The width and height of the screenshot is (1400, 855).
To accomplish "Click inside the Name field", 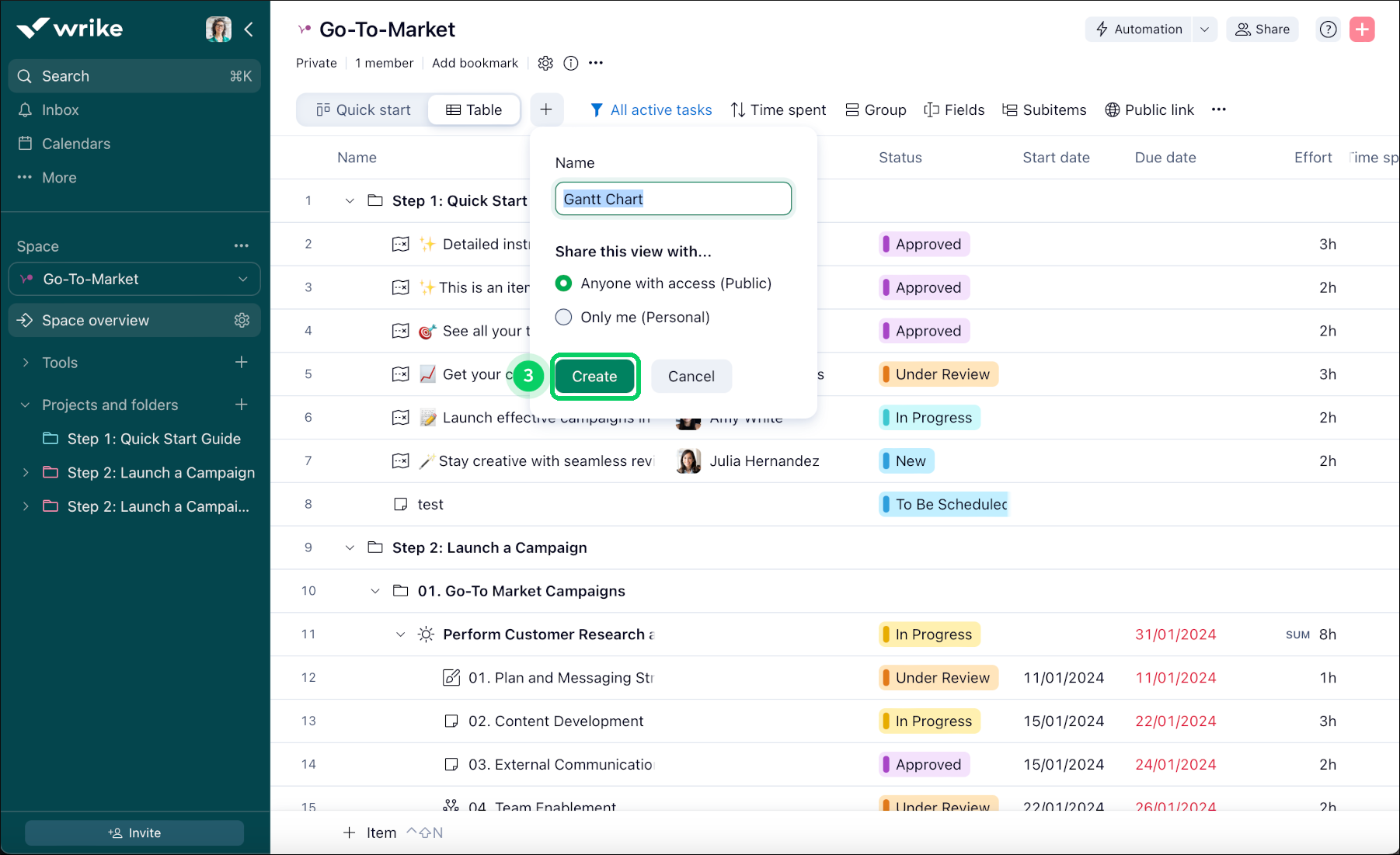I will (673, 199).
